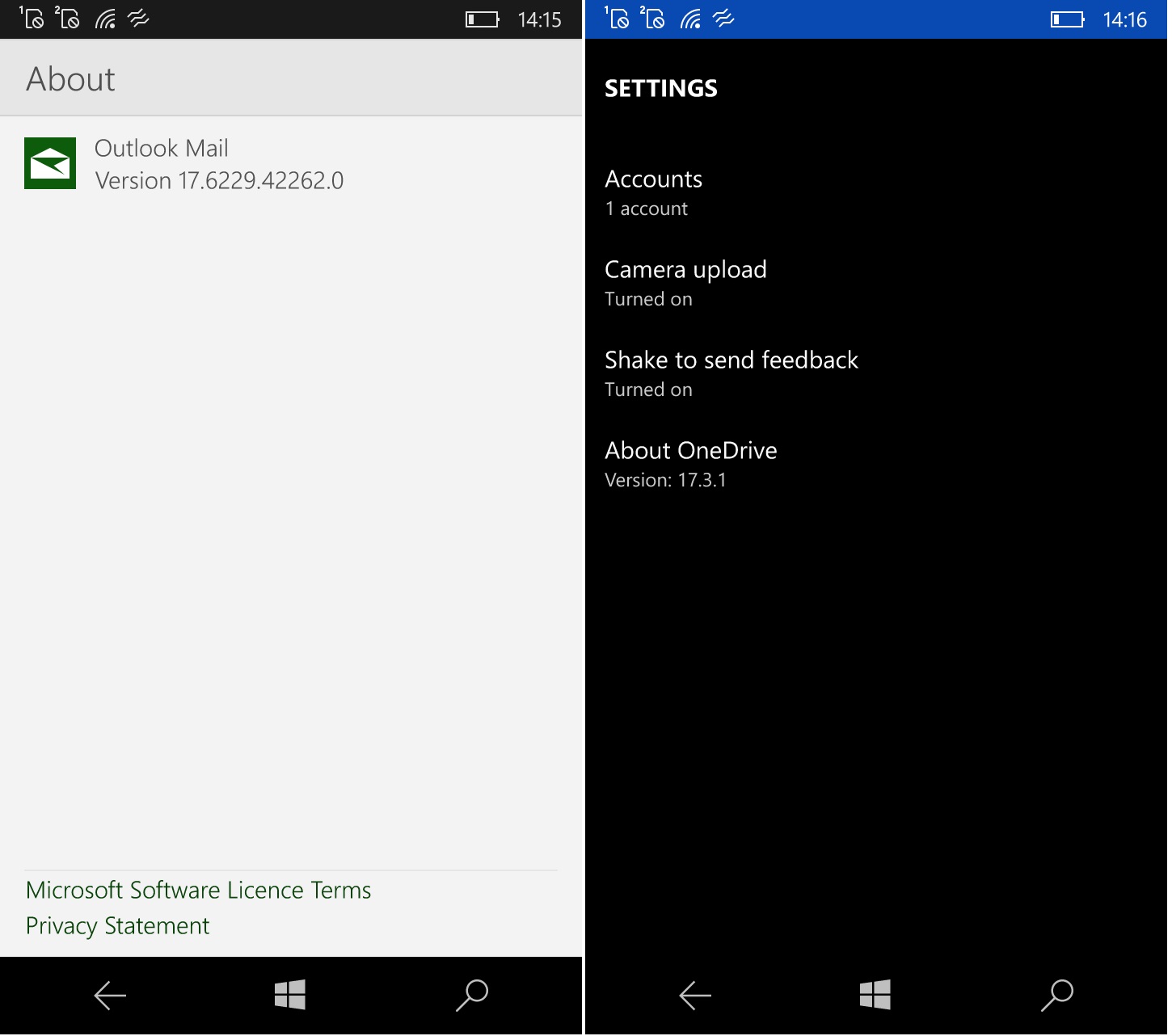This screenshot has width=1172, height=1036.
Task: Tap the About page heading
Action: 70,79
